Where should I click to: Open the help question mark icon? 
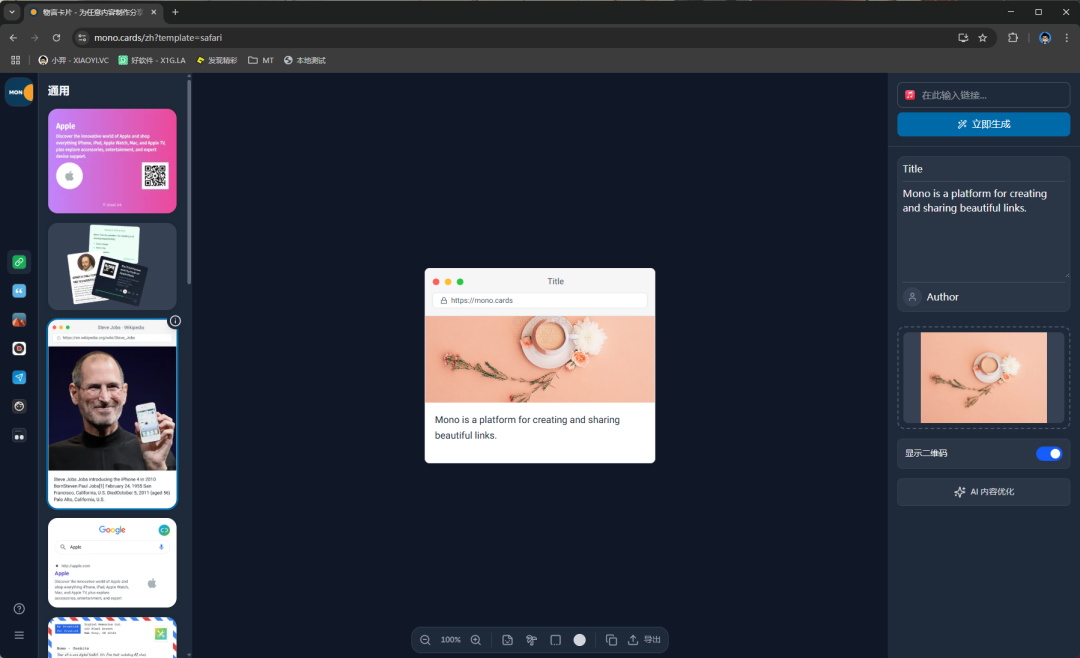pos(19,608)
